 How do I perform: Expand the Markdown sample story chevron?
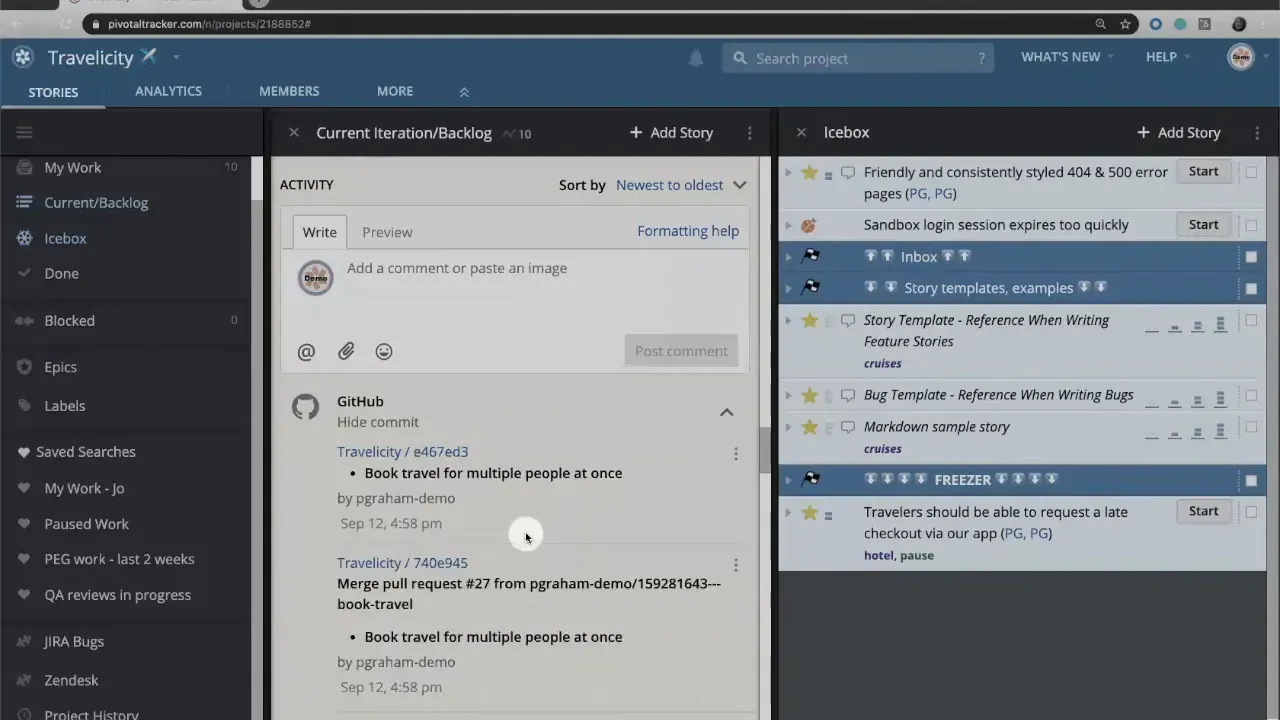point(788,427)
